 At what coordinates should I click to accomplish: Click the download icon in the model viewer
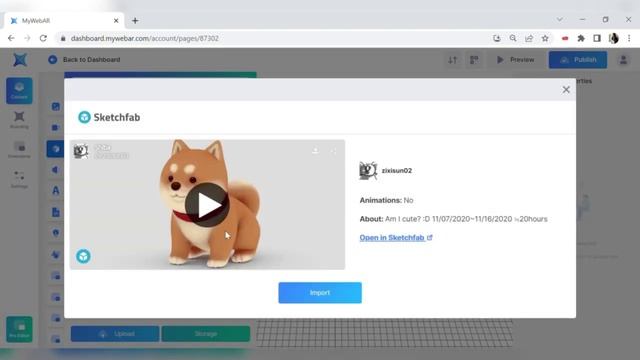pyautogui.click(x=316, y=151)
